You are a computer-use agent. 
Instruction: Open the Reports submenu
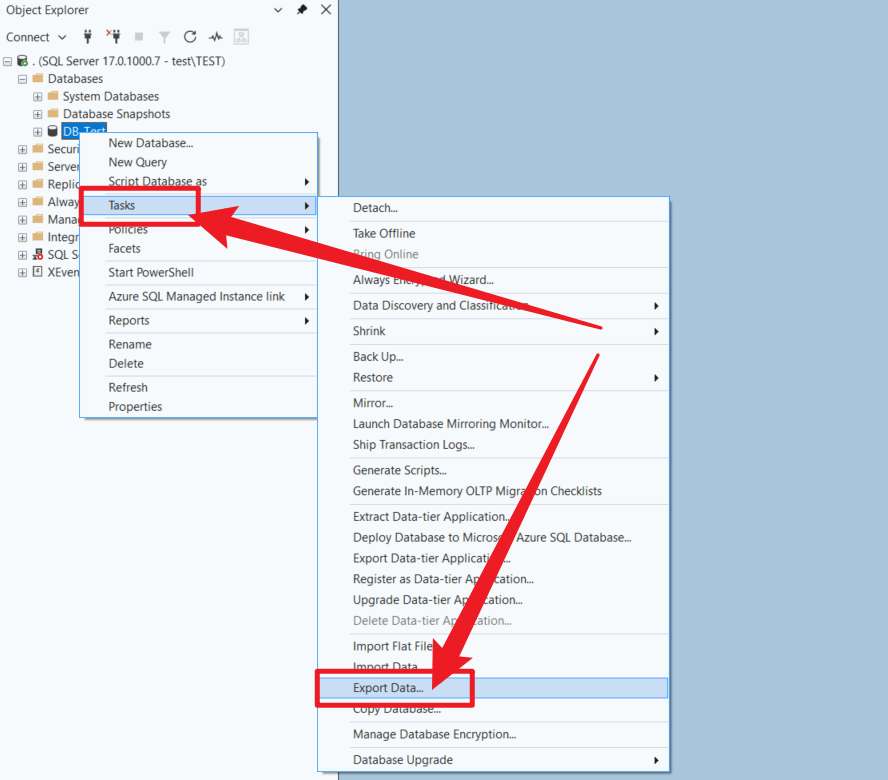(198, 321)
